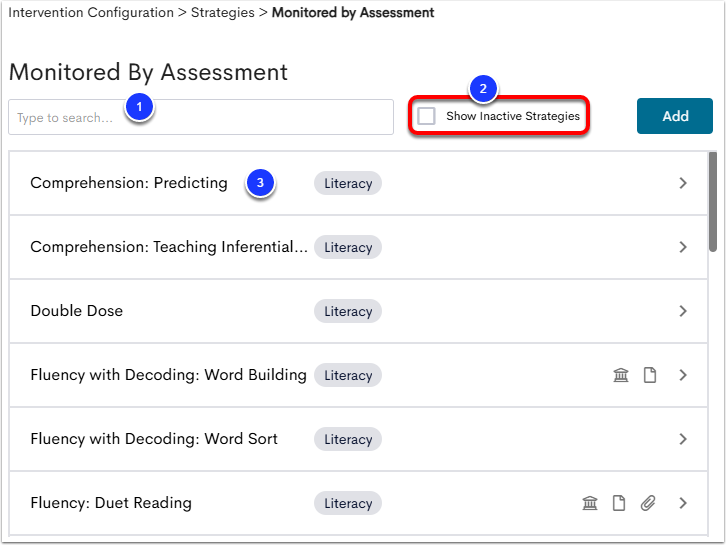Select Fluency with Decoding: Word Building name
This screenshot has height=545, width=726.
coord(169,375)
